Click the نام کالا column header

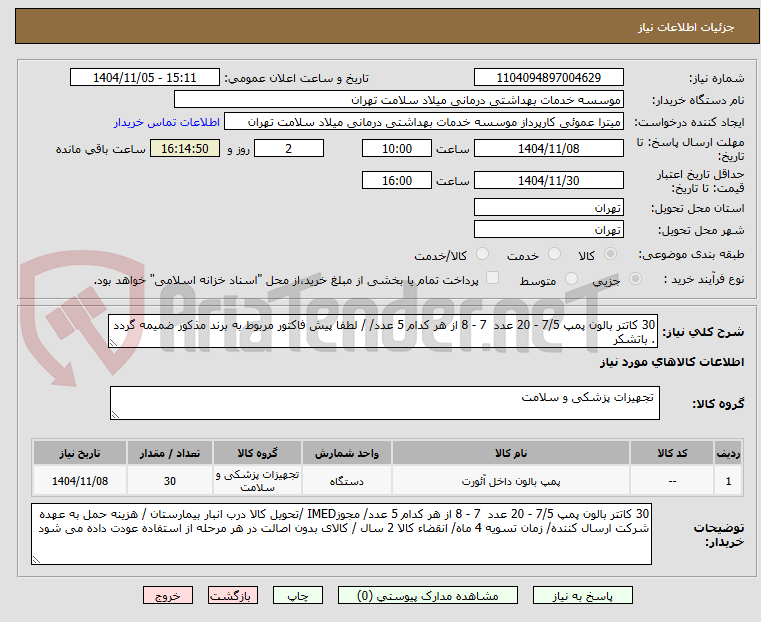point(511,453)
